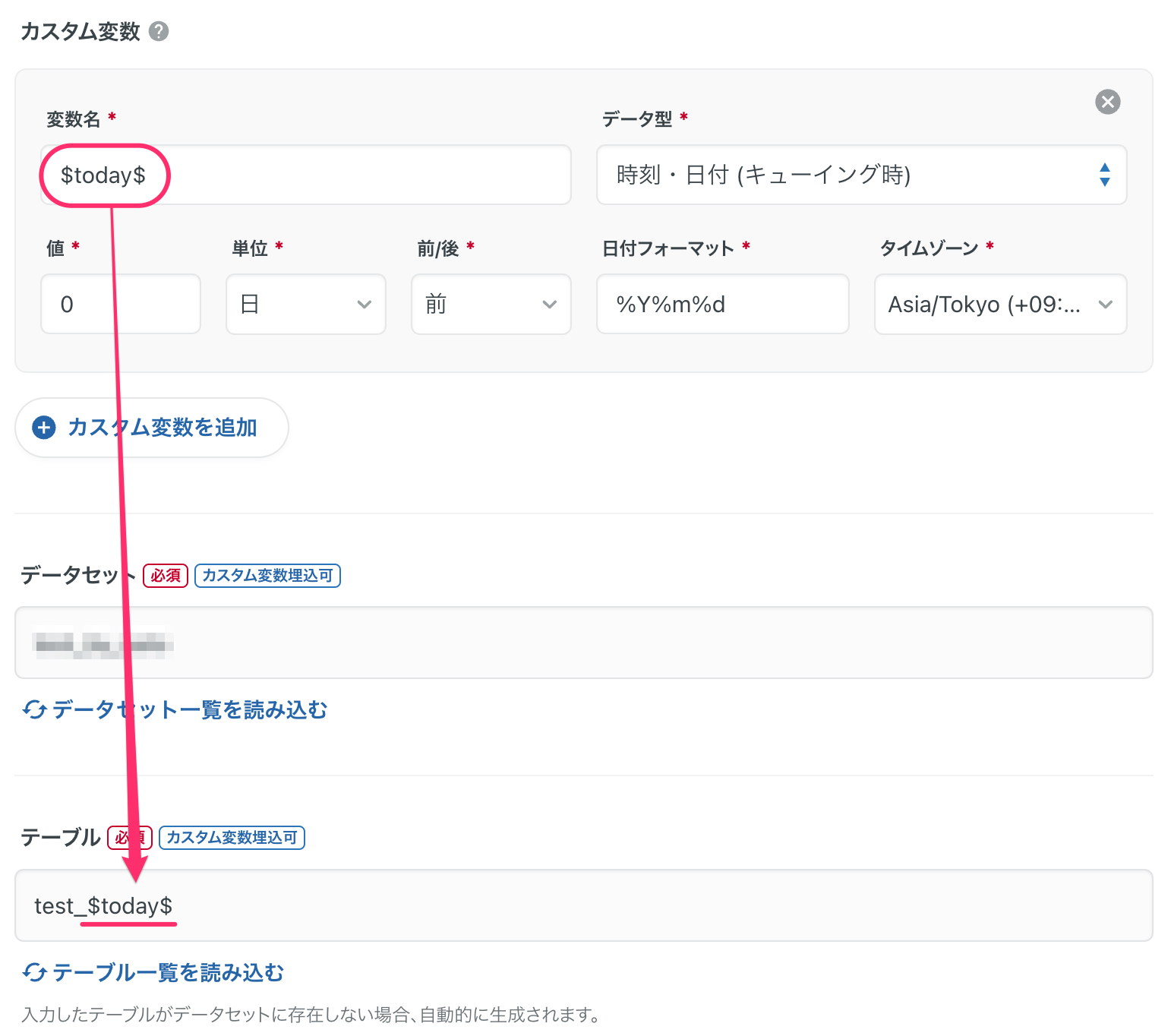The width and height of the screenshot is (1171, 1036).
Task: Click the help icon beside カスタム変数
Action: coord(159,31)
